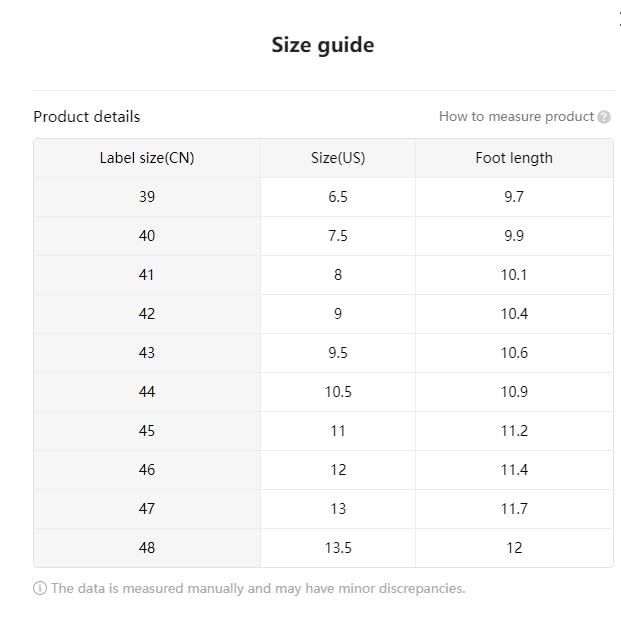Screen dimensions: 621x619
Task: Click the Size(US) column header
Action: tap(338, 158)
